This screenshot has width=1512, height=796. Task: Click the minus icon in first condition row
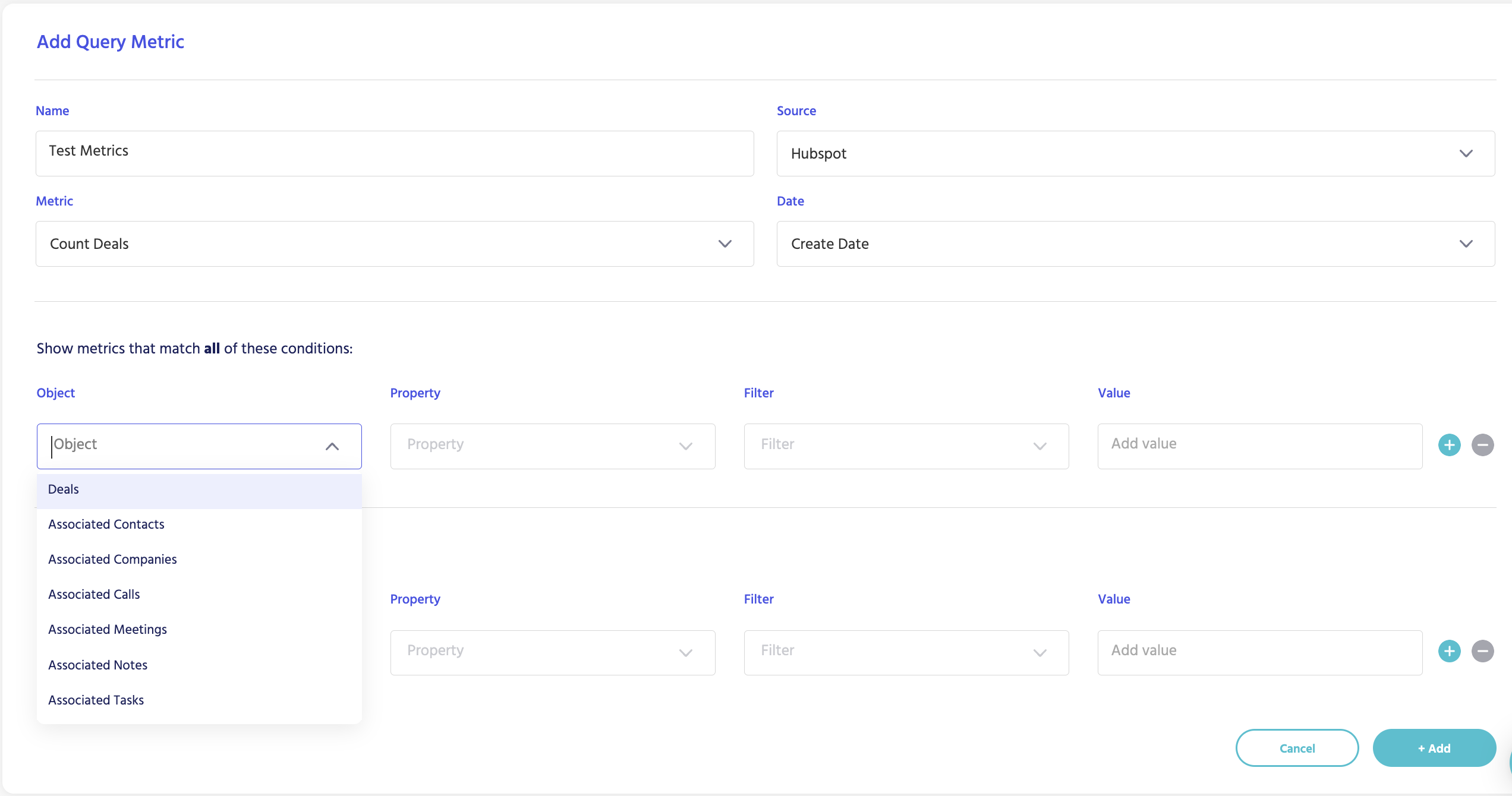pyautogui.click(x=1482, y=445)
